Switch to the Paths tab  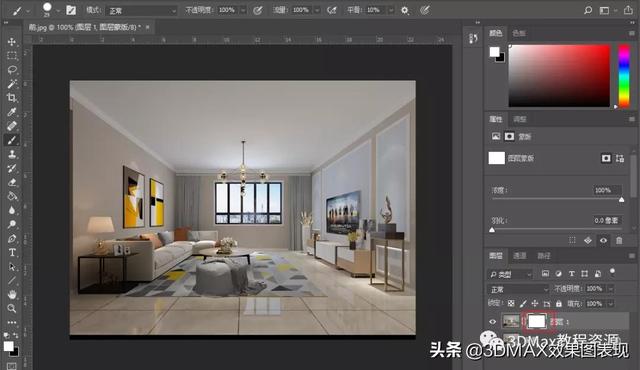[x=544, y=256]
